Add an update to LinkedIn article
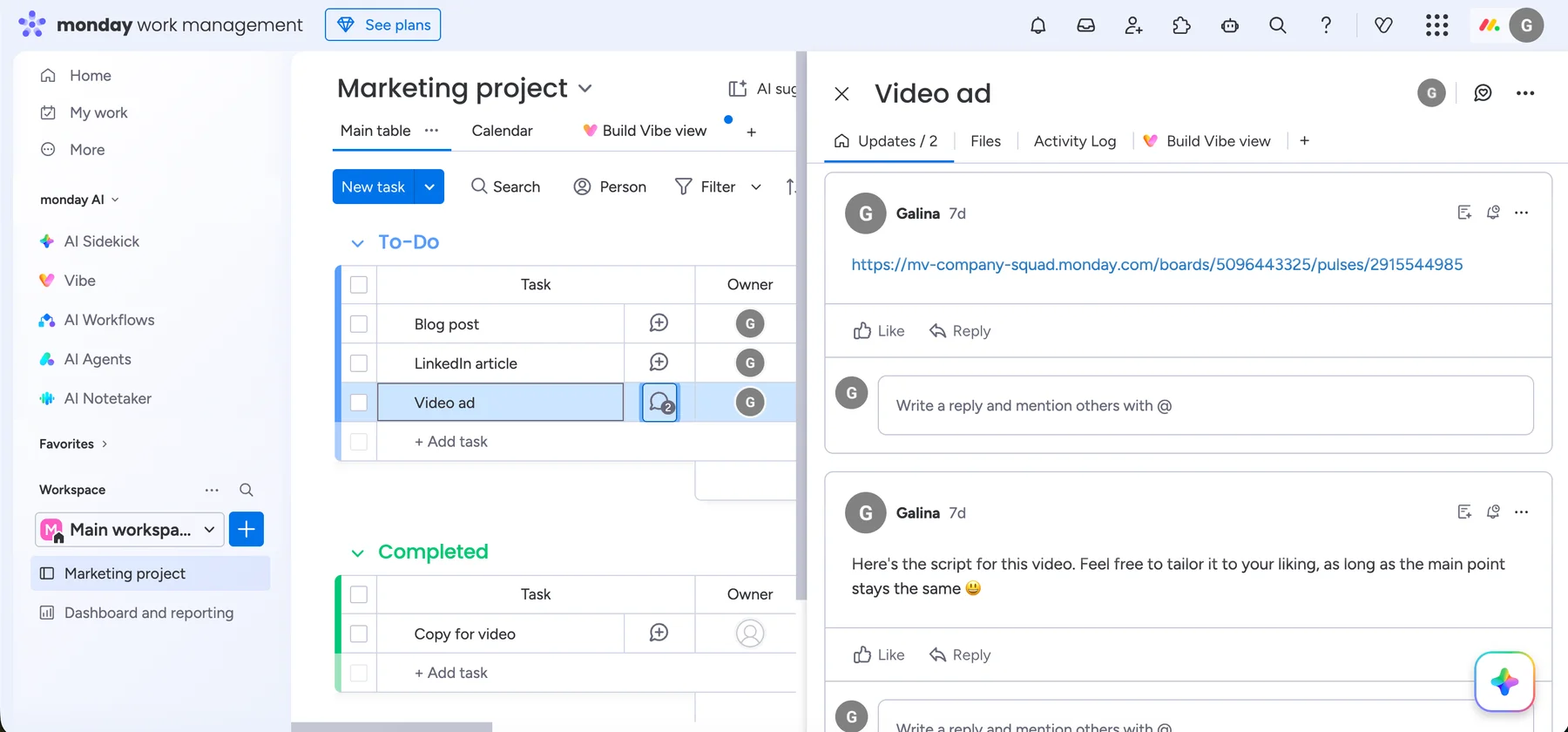Image resolution: width=1568 pixels, height=732 pixels. (659, 363)
